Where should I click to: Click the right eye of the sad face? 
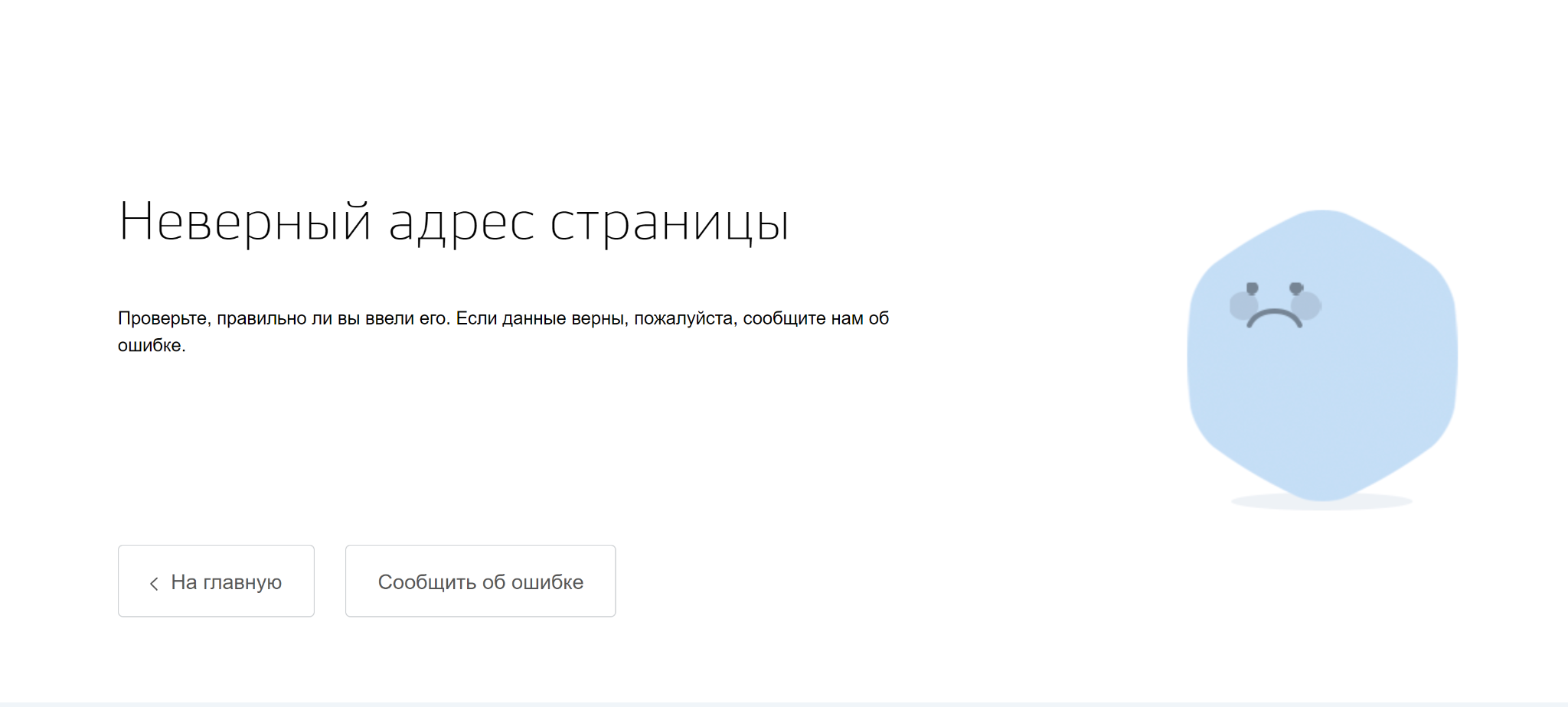tap(1296, 288)
